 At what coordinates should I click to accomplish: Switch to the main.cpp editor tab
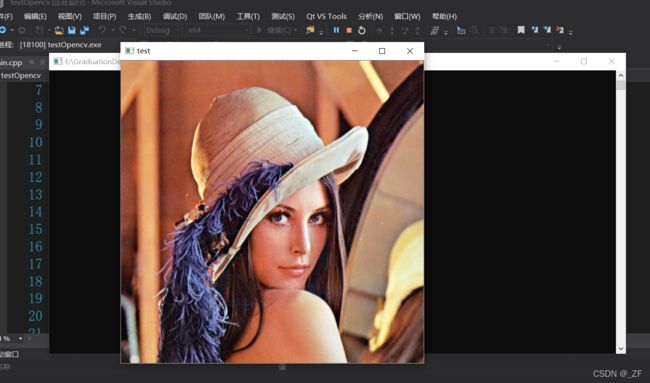click(x=11, y=63)
